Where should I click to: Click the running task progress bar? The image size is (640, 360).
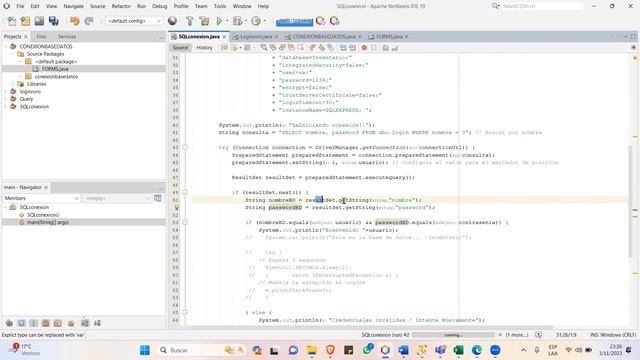tap(453, 335)
